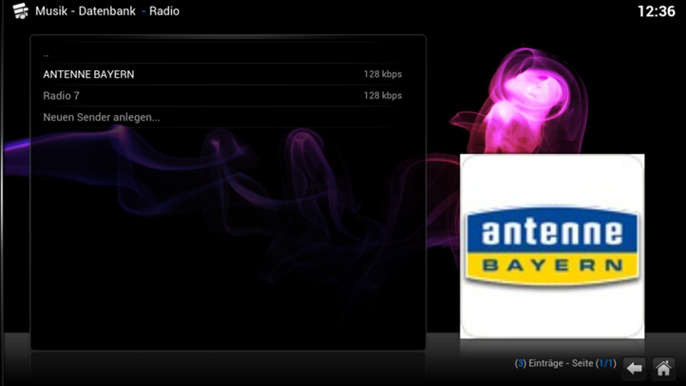Viewport: 686px width, 386px height.
Task: Click the '(3) Einträge' entry counter
Action: 539,363
